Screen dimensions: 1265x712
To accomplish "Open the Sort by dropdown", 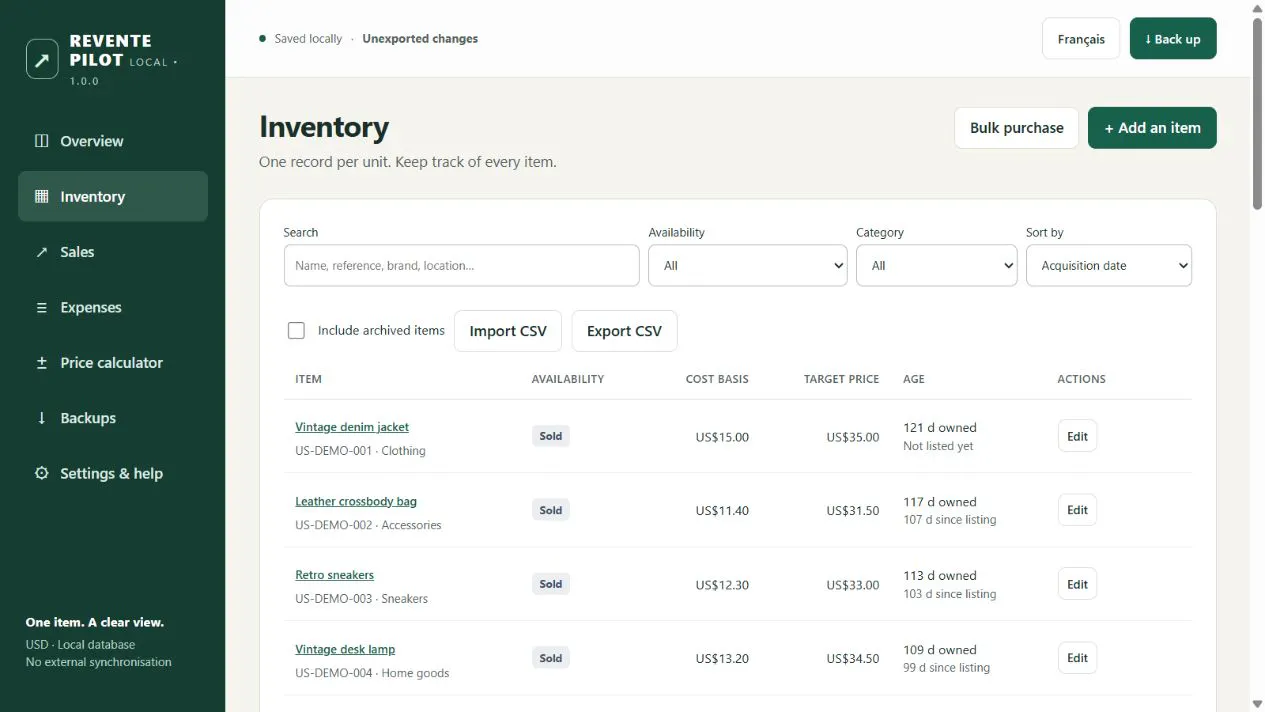I will 1109,265.
